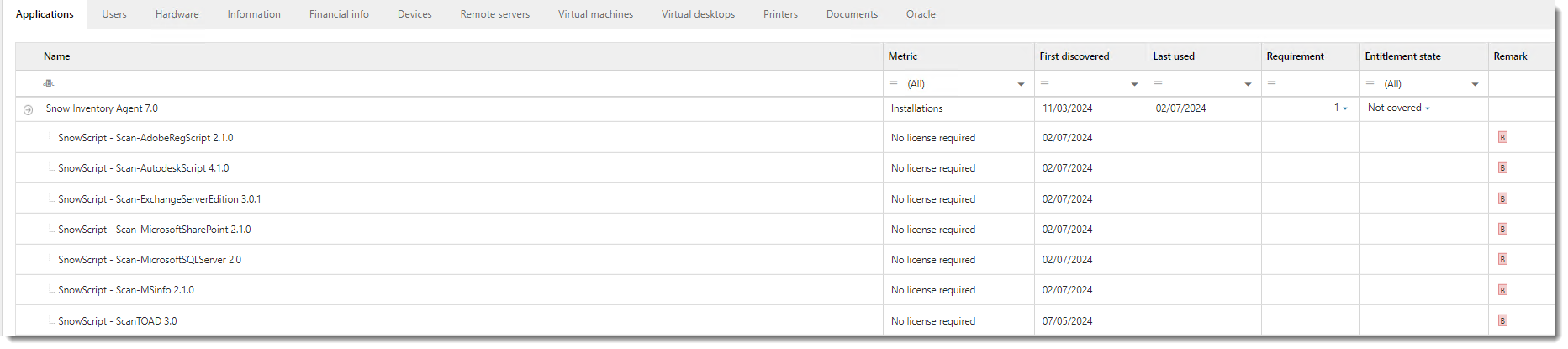Switch to the Hardware tab

click(177, 14)
